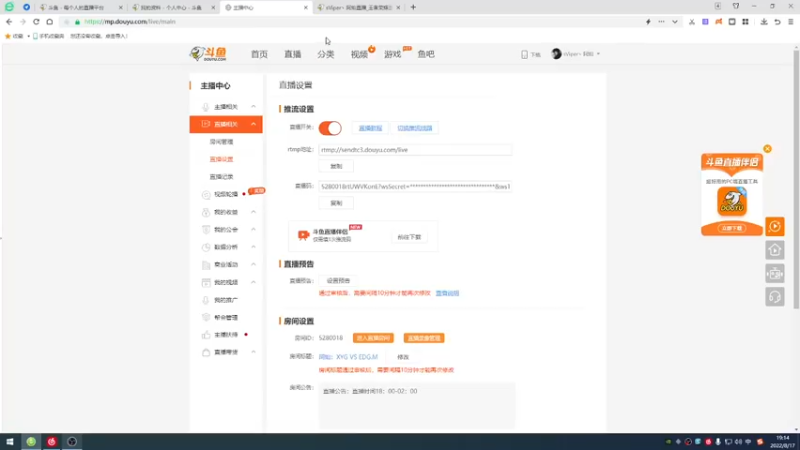Viewport: 800px width, 450px height.
Task: Click the floating house icon on right
Action: click(775, 250)
